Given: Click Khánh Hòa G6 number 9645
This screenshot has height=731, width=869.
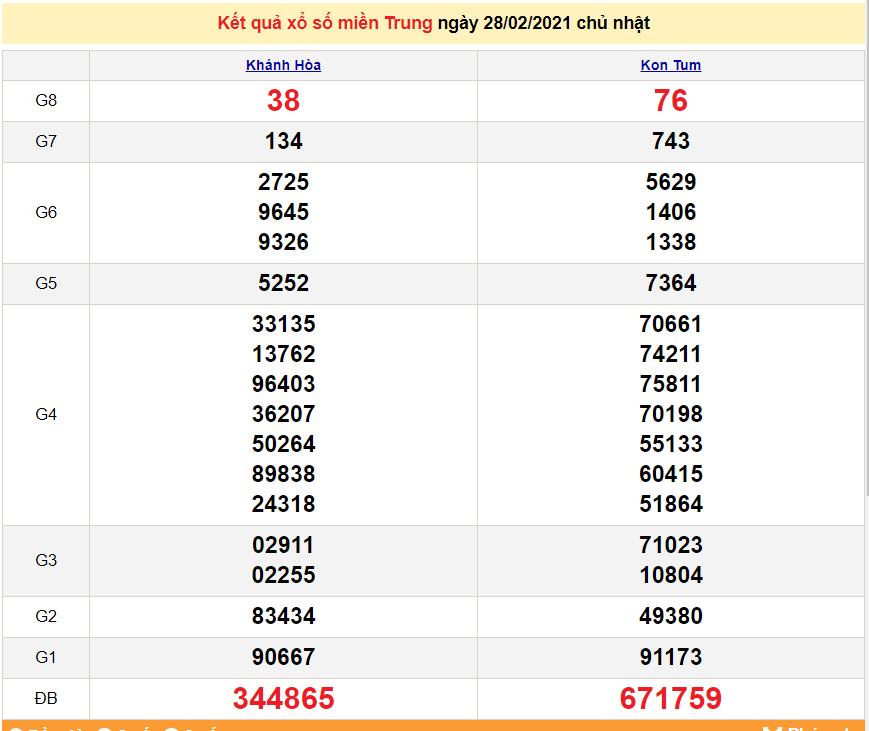Looking at the screenshot, I should point(283,213).
